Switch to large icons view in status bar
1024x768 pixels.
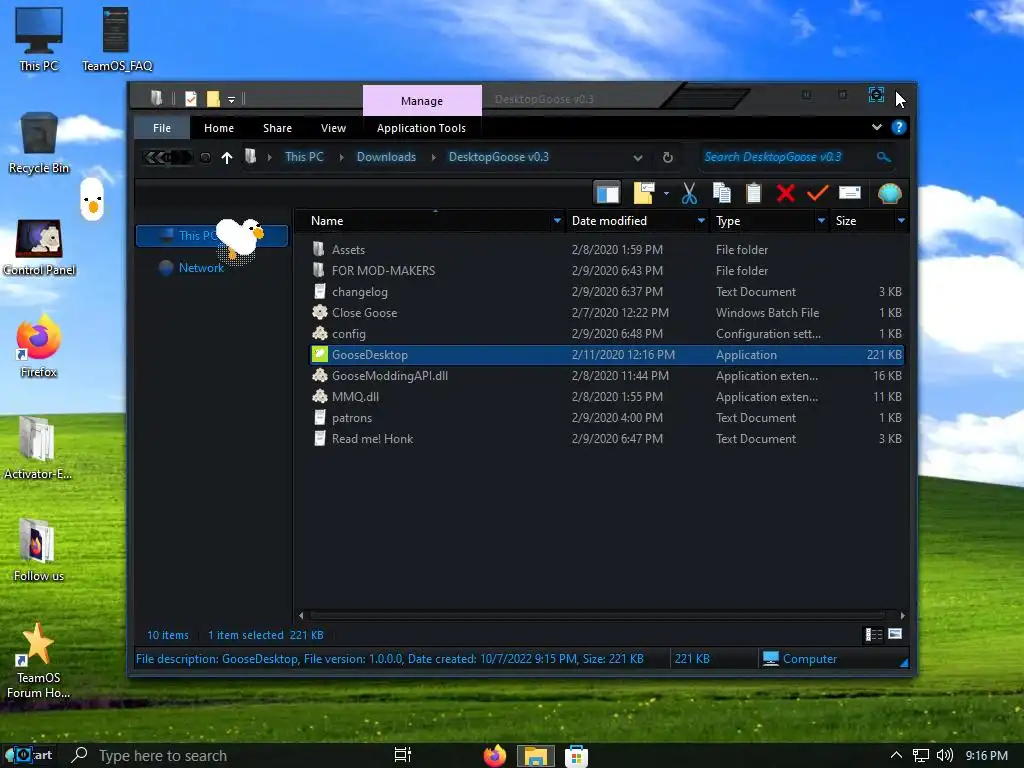pyautogui.click(x=895, y=633)
